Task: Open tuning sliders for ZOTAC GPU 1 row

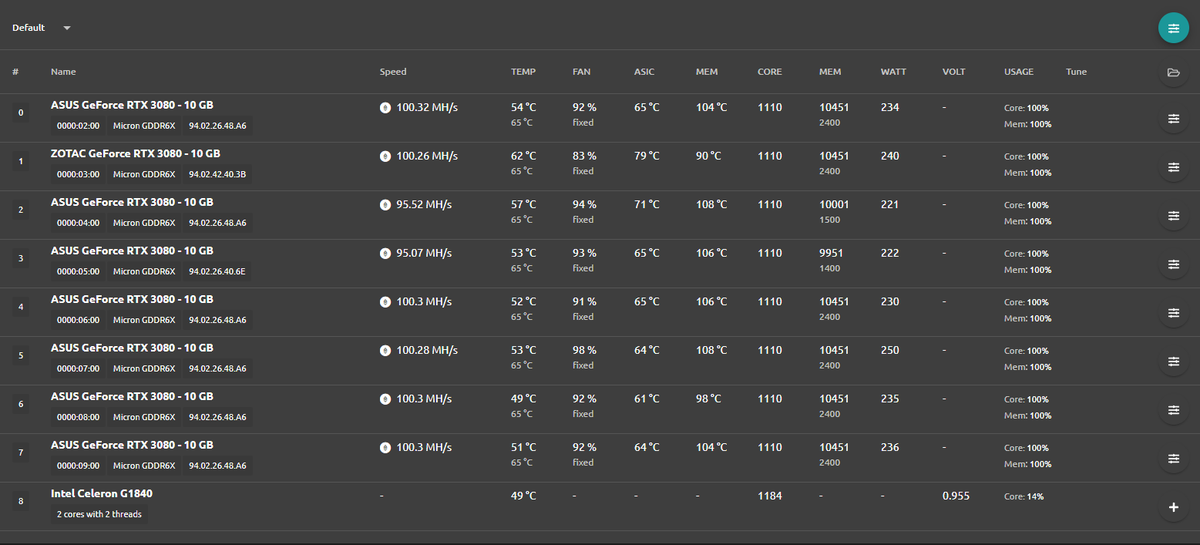Action: coord(1173,168)
